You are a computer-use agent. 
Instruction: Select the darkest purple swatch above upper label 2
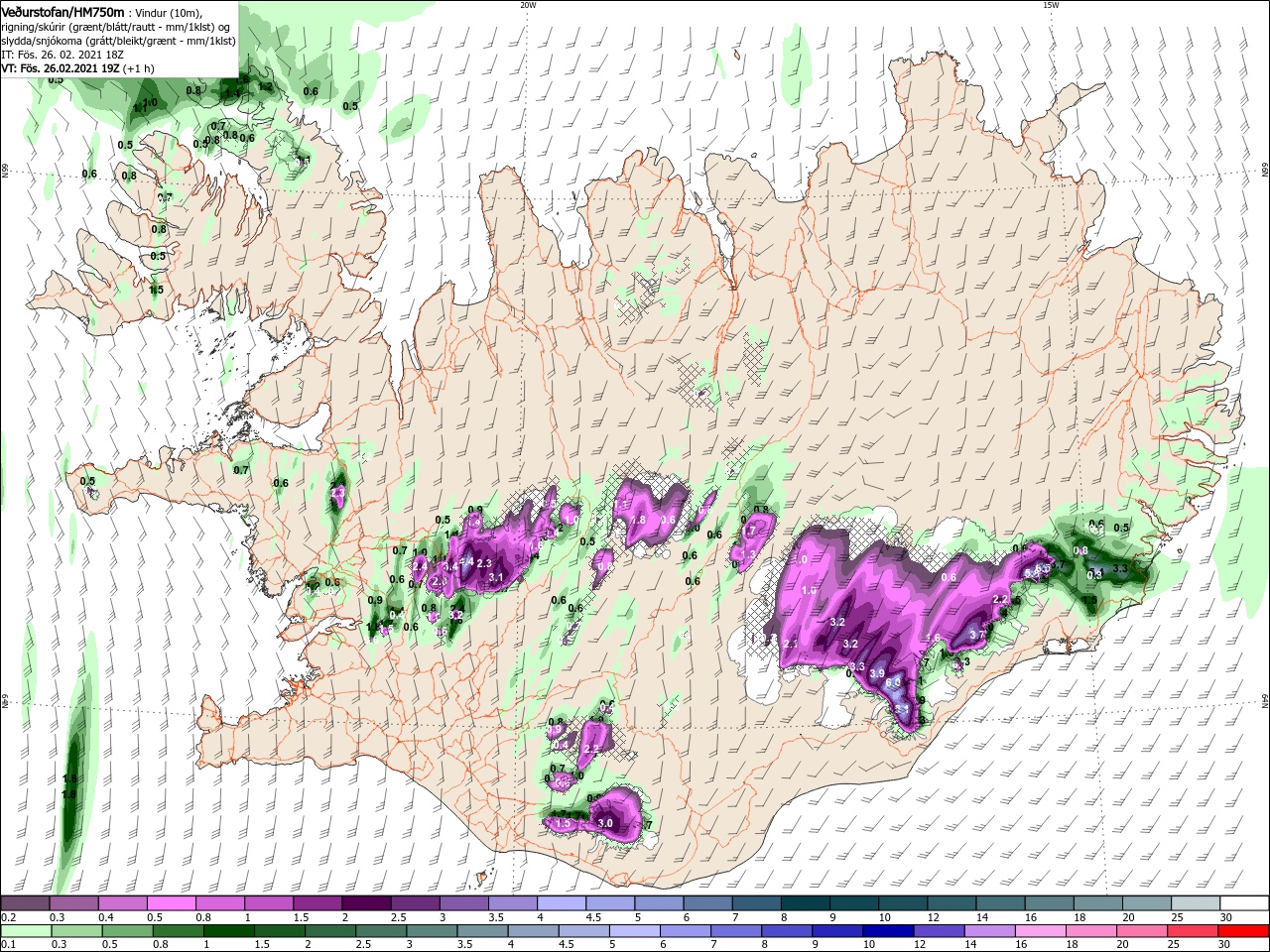(x=365, y=903)
